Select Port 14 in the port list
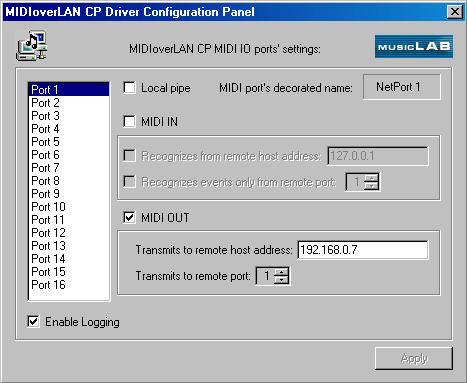Screen dimensions: 467x383 click(69, 259)
